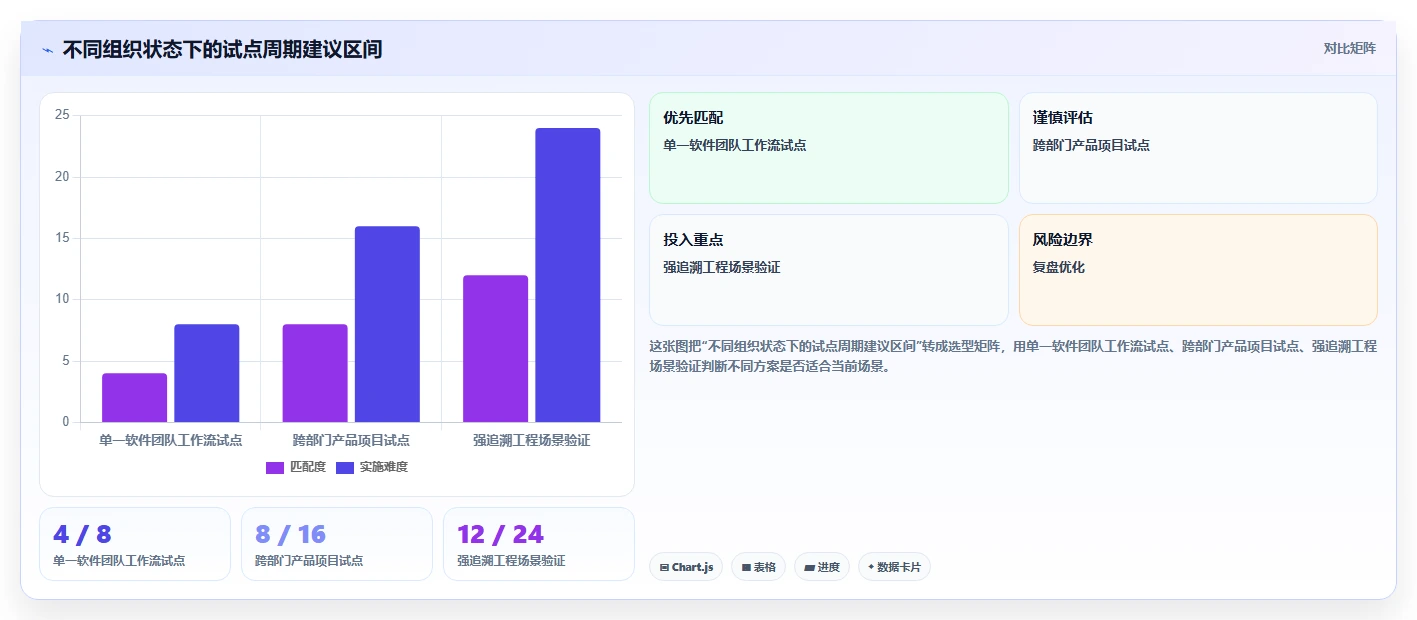Click axis label 单一软件团队工作流试点

pos(171,440)
